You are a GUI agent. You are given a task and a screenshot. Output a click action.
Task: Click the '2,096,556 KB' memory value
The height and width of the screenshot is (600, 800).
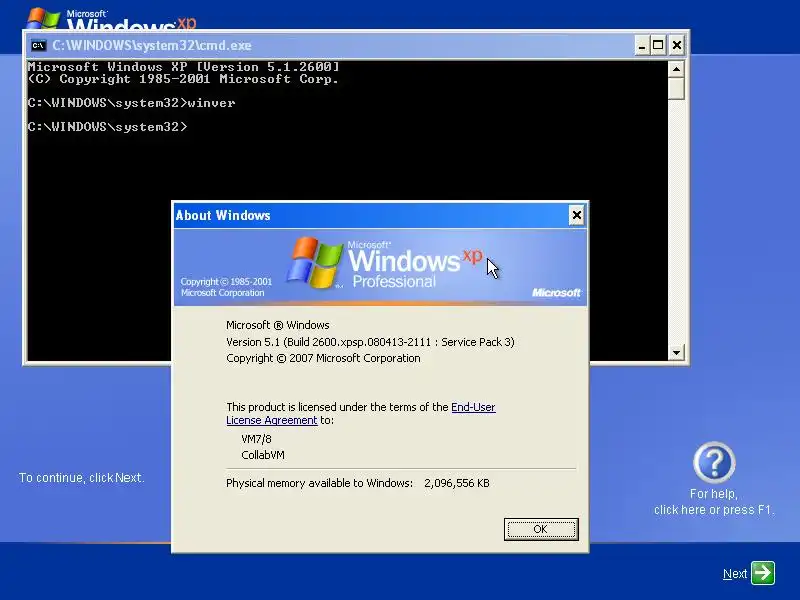coord(457,483)
